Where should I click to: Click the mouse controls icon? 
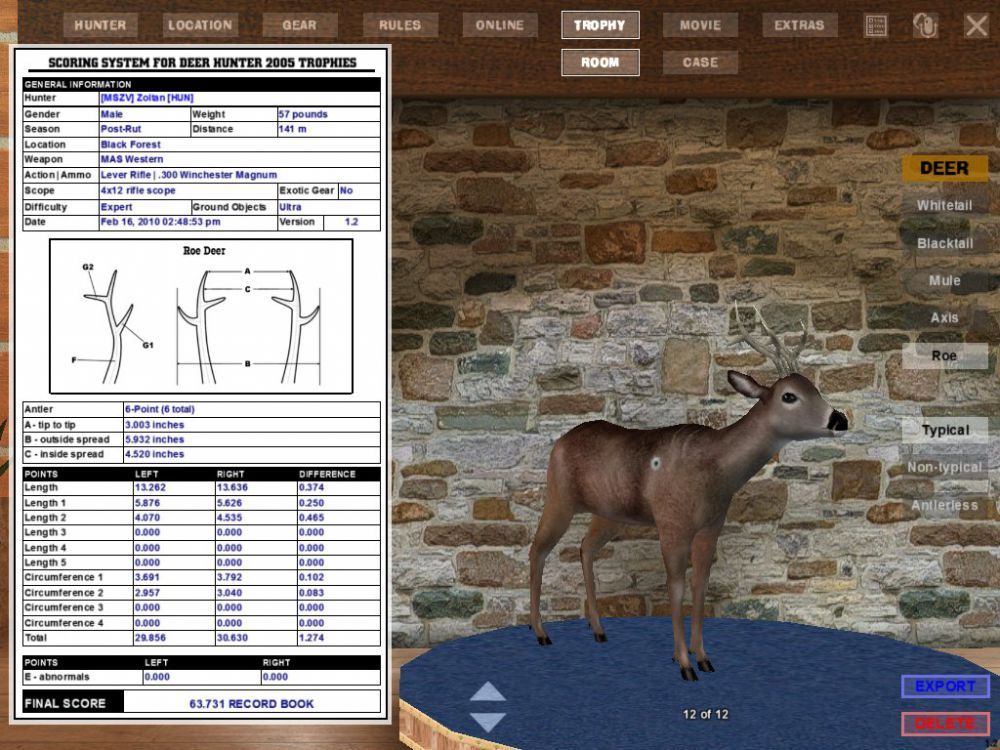coord(926,26)
